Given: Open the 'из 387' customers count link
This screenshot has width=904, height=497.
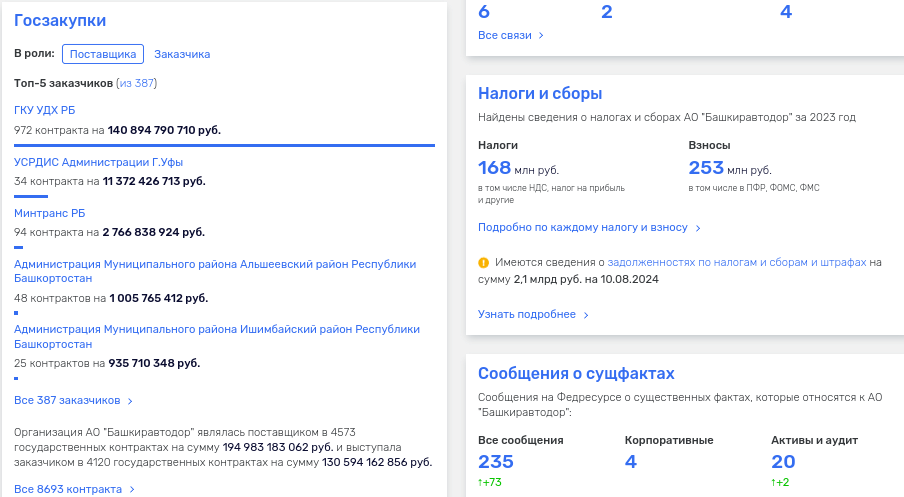Looking at the screenshot, I should [x=137, y=83].
